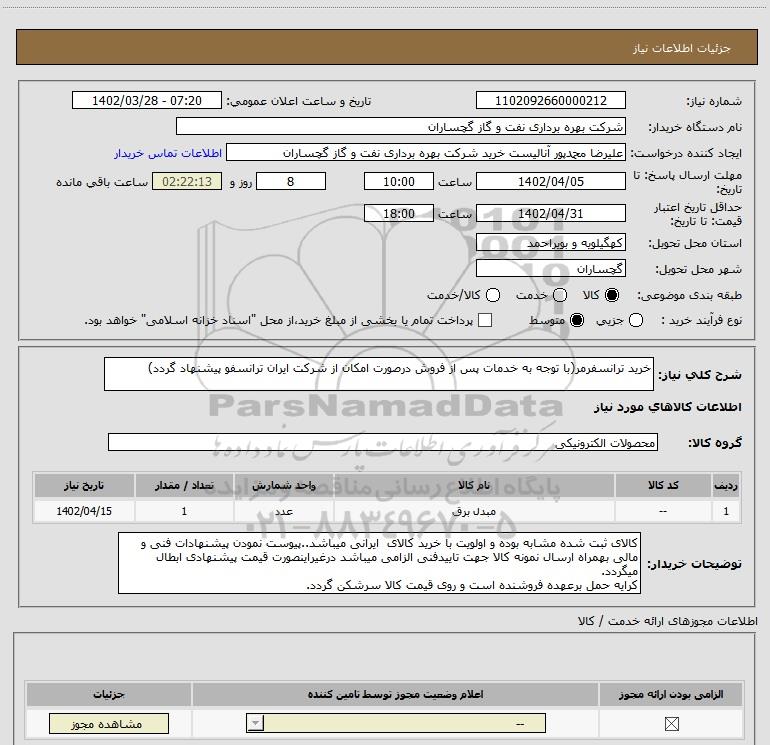770x745 pixels.
Task: Open the permit status dropdown arrow
Action: [255, 723]
